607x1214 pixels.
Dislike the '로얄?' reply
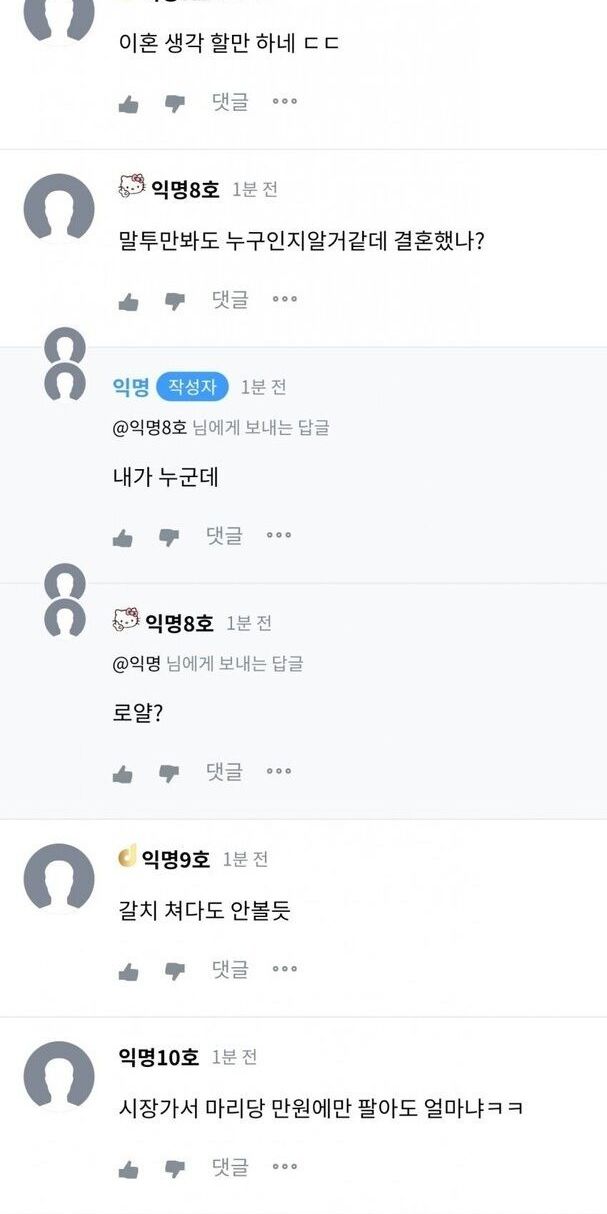[169, 774]
